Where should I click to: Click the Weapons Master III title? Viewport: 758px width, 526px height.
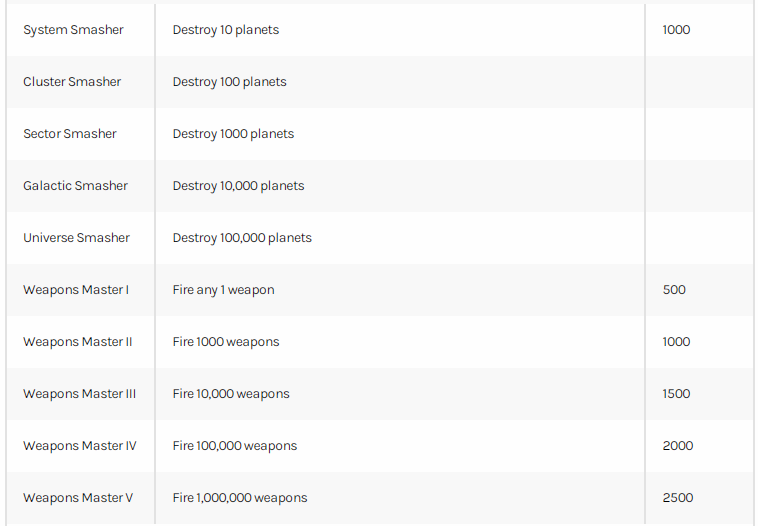tap(79, 394)
